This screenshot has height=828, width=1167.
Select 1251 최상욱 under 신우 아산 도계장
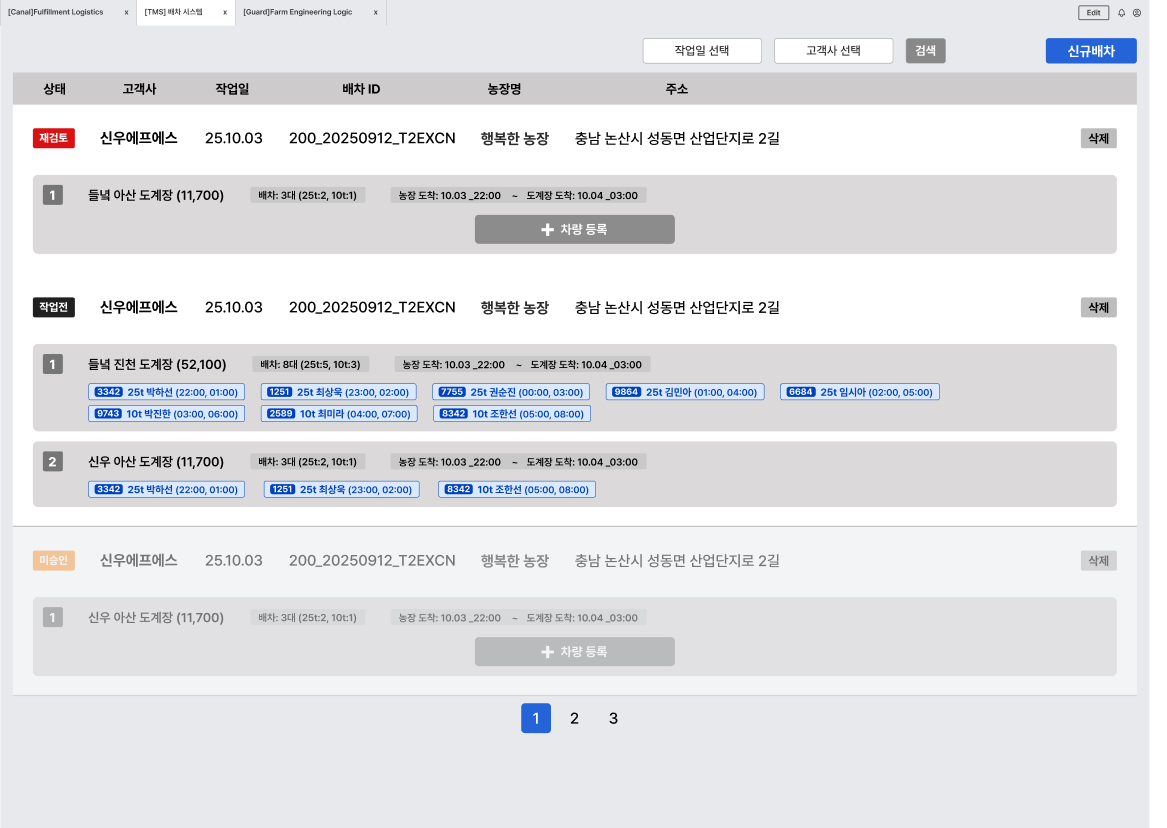[x=342, y=490]
